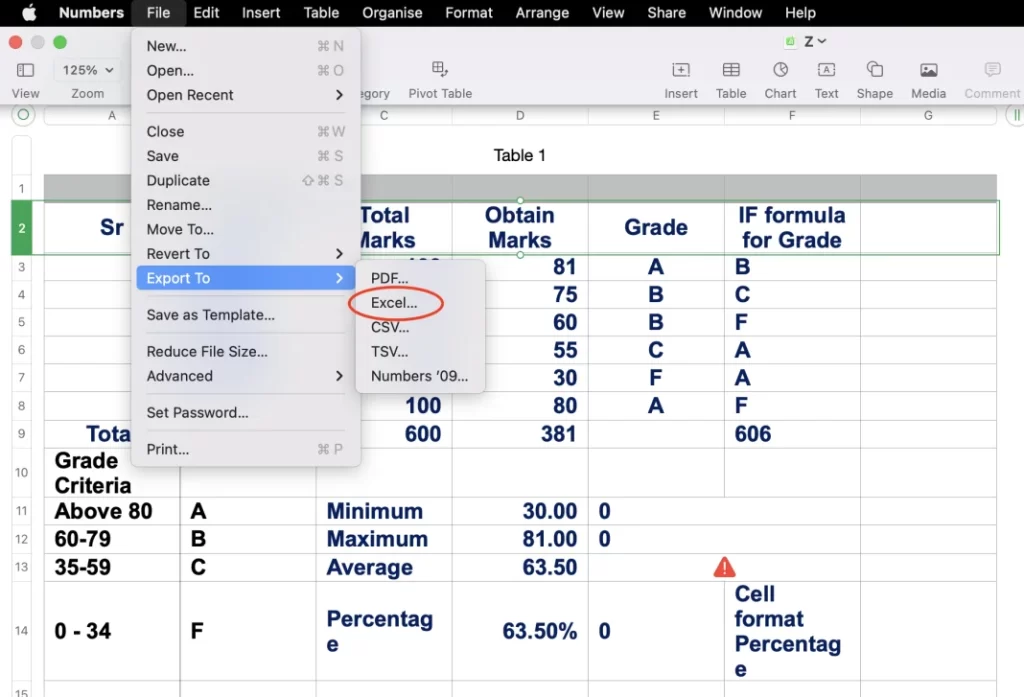Click the add-column handle at table's right edge
1024x697 pixels.
pyautogui.click(x=1016, y=116)
